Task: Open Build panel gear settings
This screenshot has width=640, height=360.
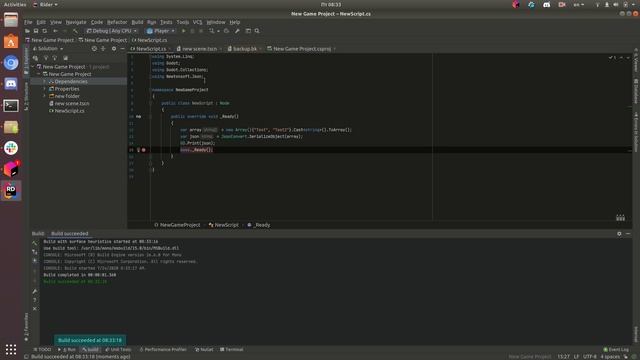Action: click(x=619, y=234)
